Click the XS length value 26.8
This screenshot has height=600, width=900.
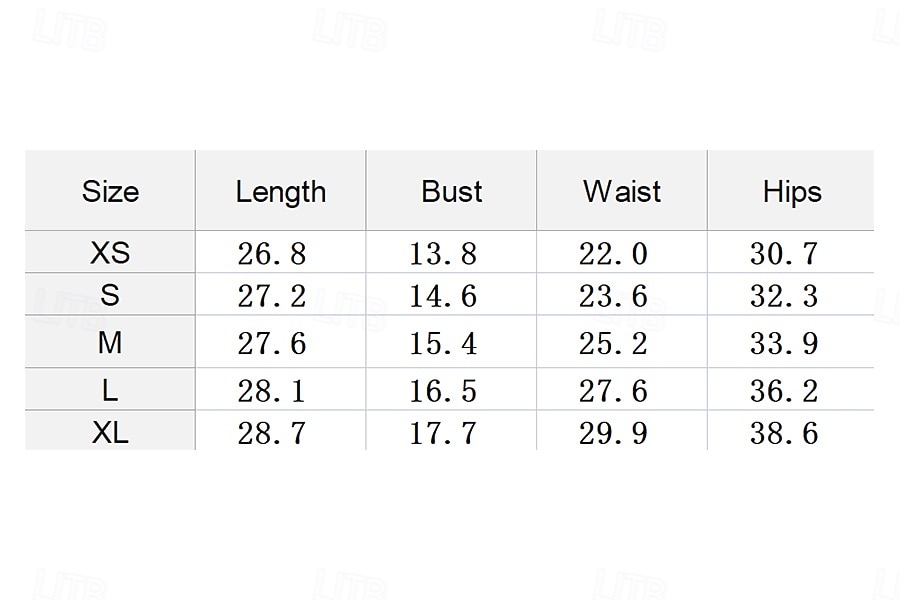[x=272, y=254]
